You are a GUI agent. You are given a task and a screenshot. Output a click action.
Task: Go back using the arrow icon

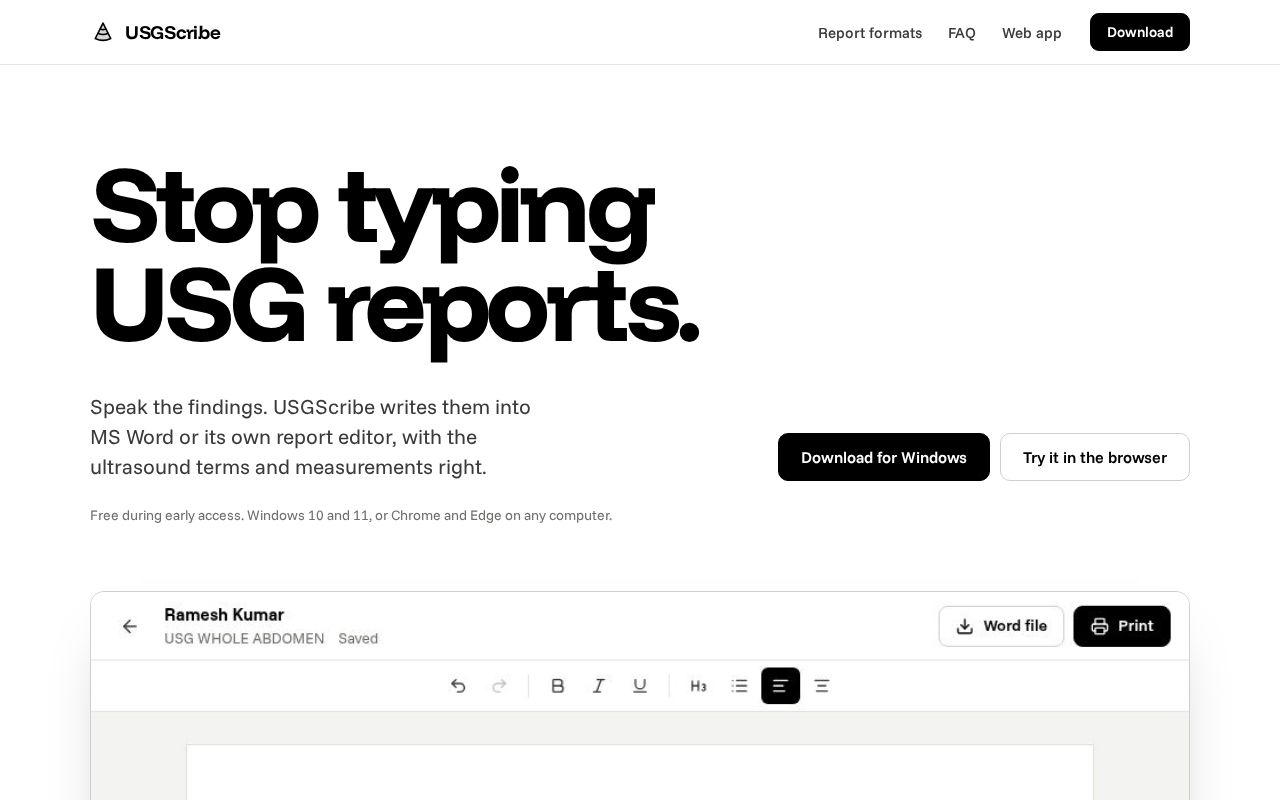[x=130, y=626]
